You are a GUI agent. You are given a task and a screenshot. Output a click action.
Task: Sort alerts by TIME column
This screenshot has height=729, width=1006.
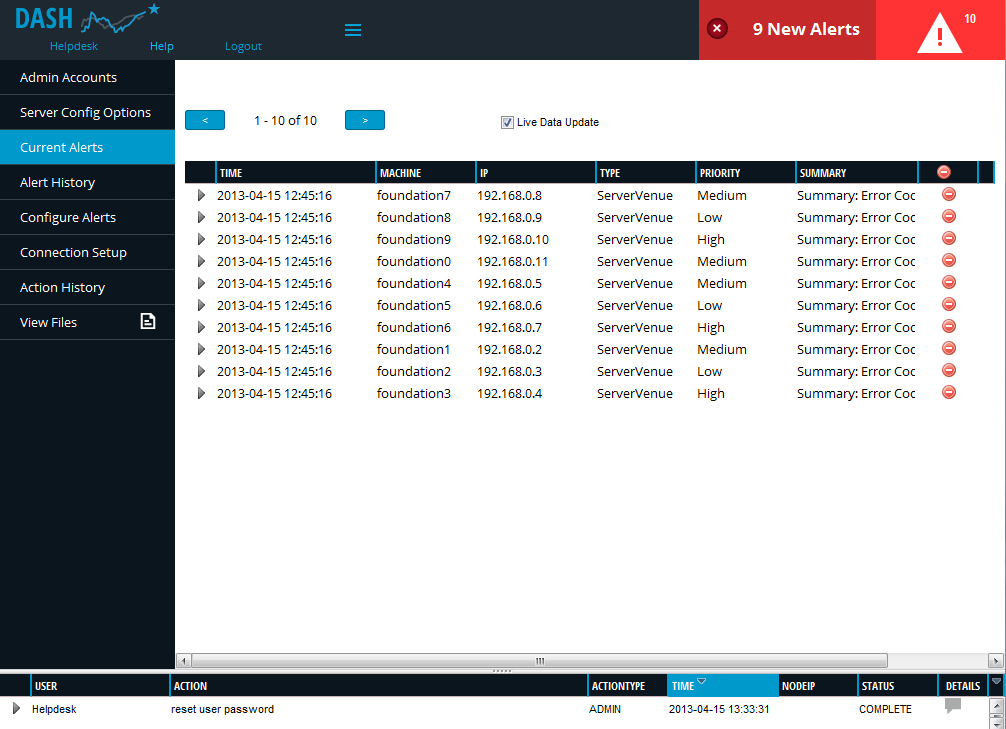[x=296, y=173]
